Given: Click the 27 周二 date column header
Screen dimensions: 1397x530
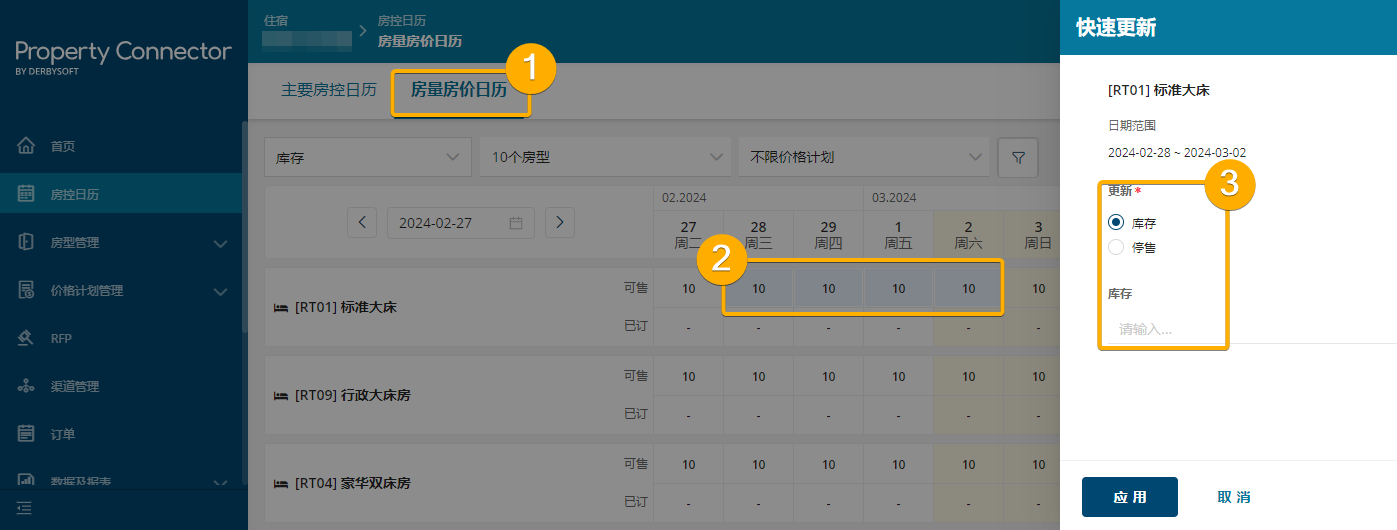Looking at the screenshot, I should [689, 235].
